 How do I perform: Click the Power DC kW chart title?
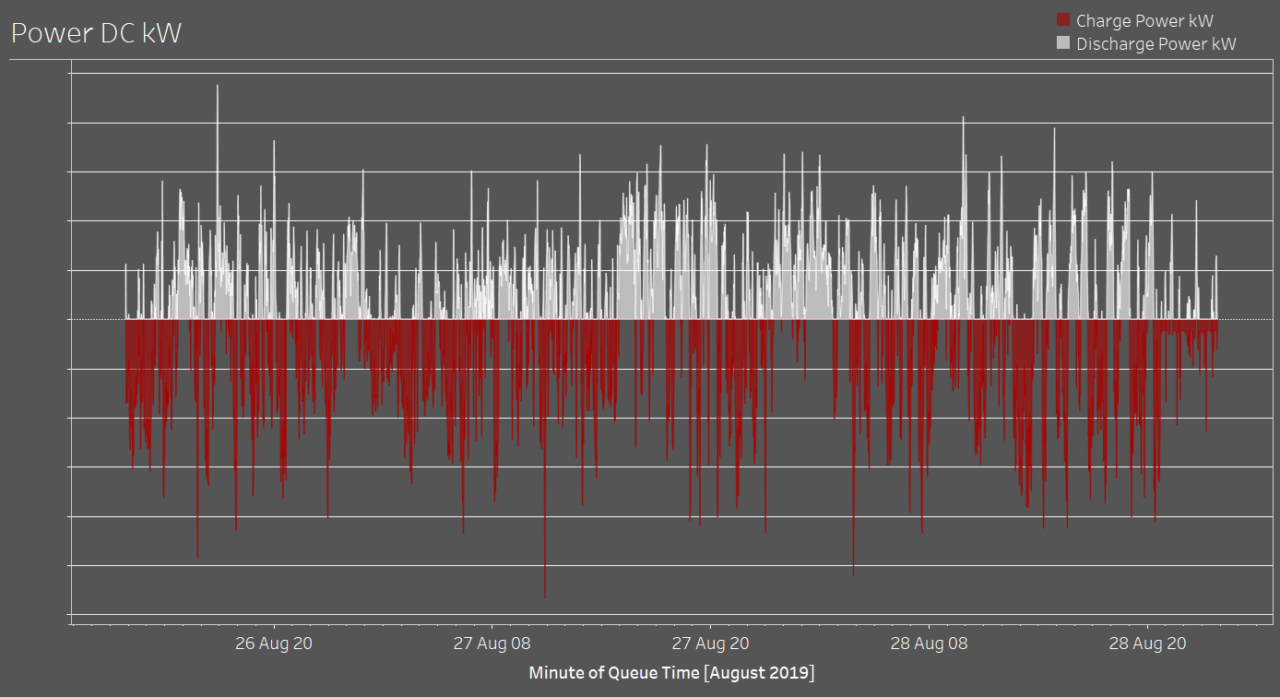click(x=96, y=33)
